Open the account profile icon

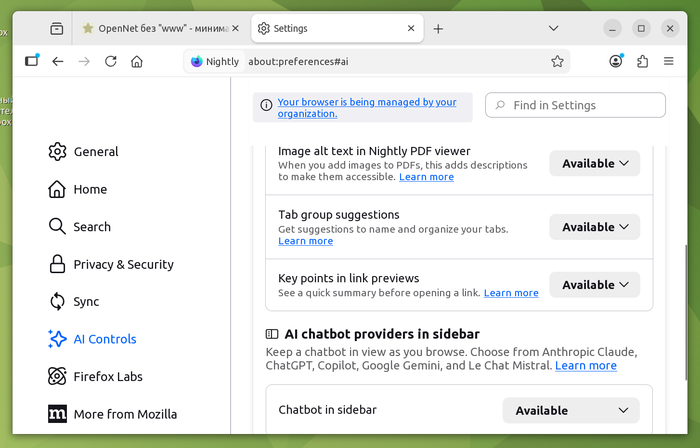coord(616,61)
